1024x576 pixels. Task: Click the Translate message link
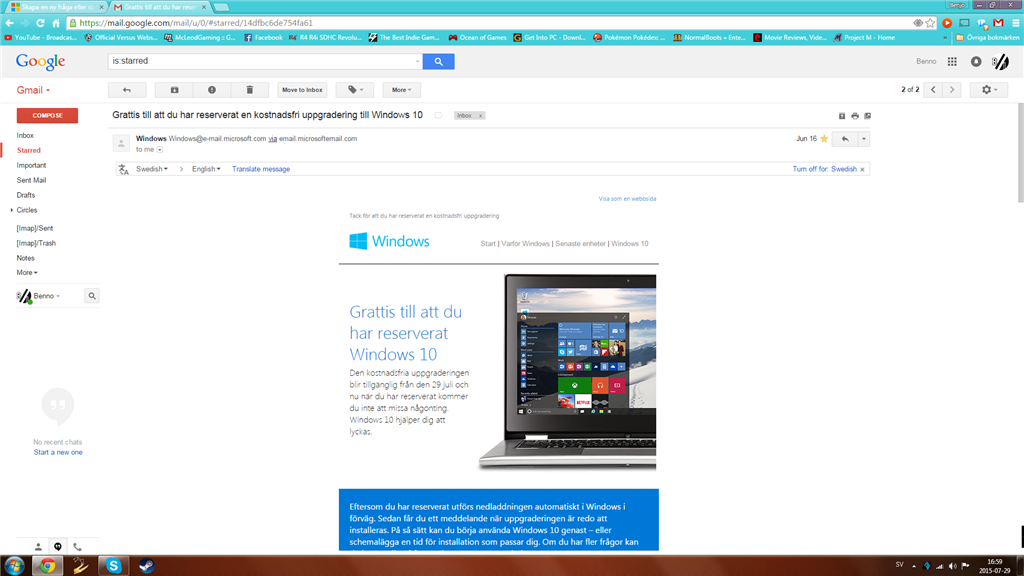click(x=261, y=169)
